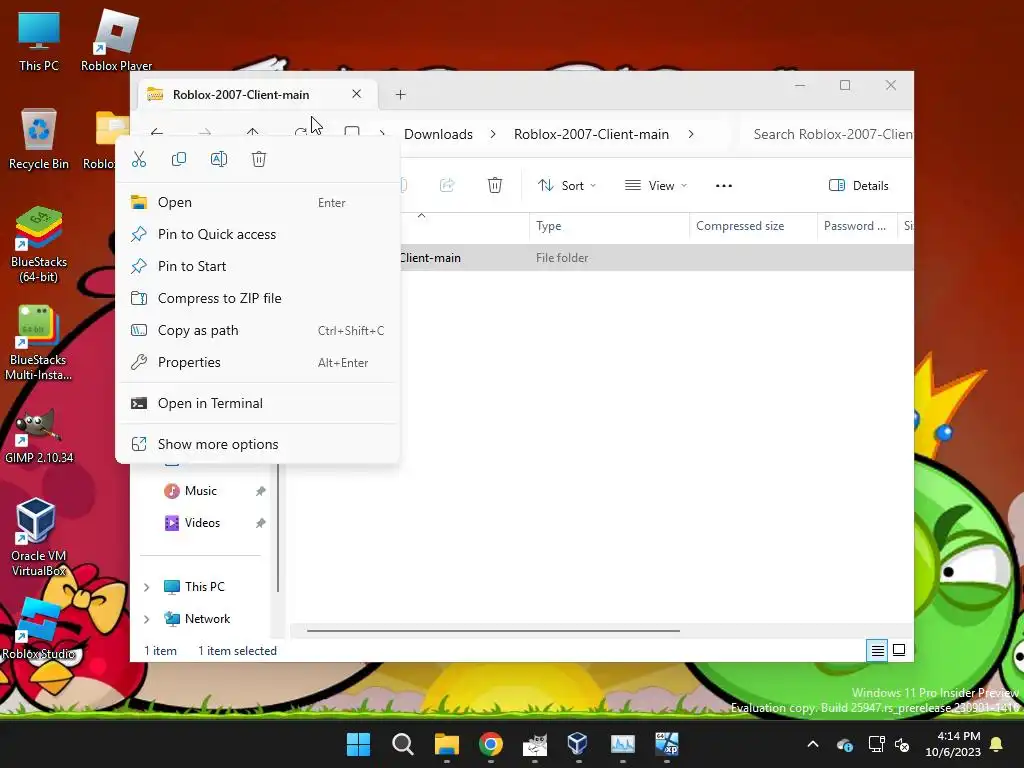Open the Sort dropdown
The image size is (1024, 768).
coord(567,185)
